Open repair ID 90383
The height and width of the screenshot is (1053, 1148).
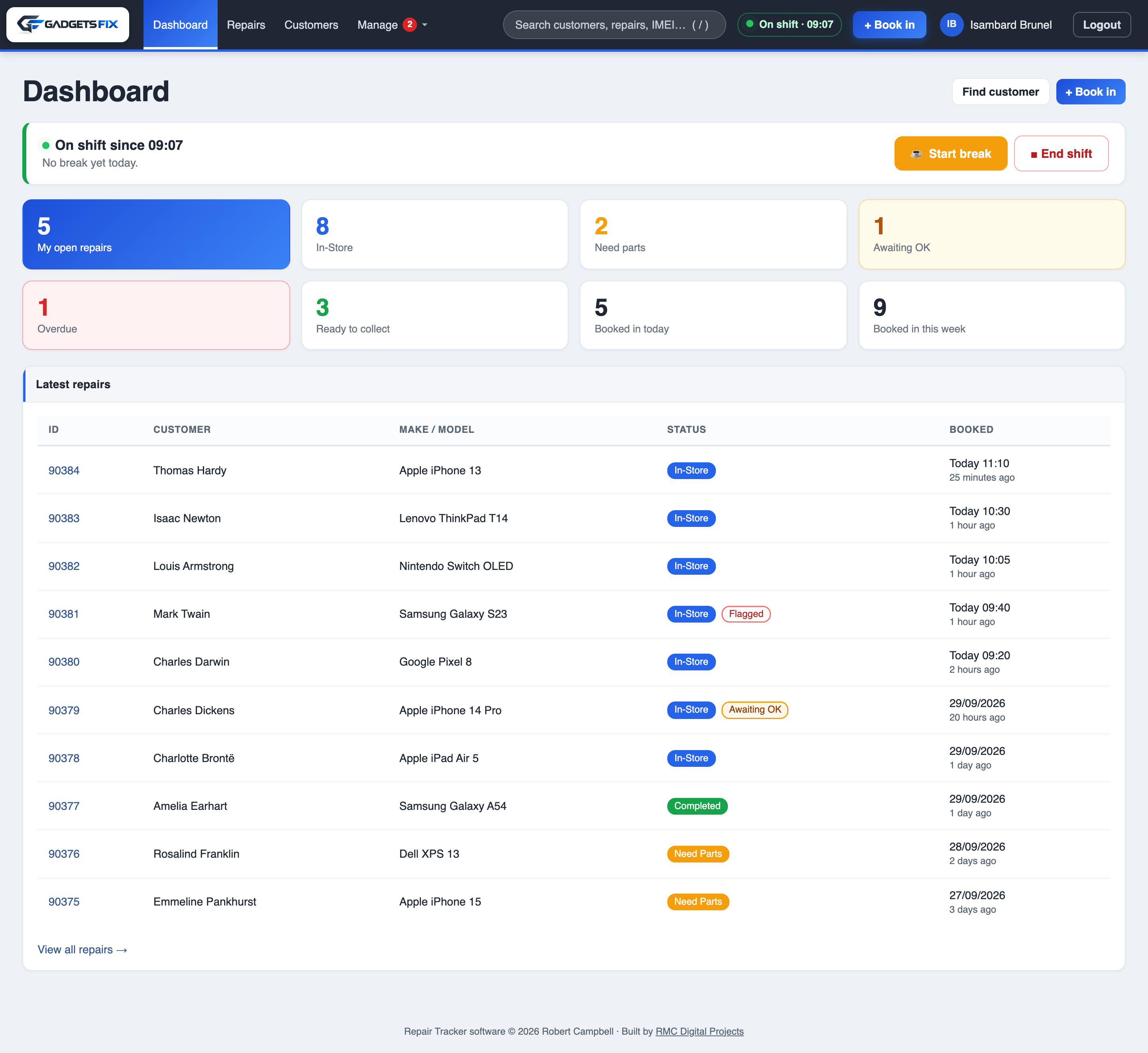point(64,519)
